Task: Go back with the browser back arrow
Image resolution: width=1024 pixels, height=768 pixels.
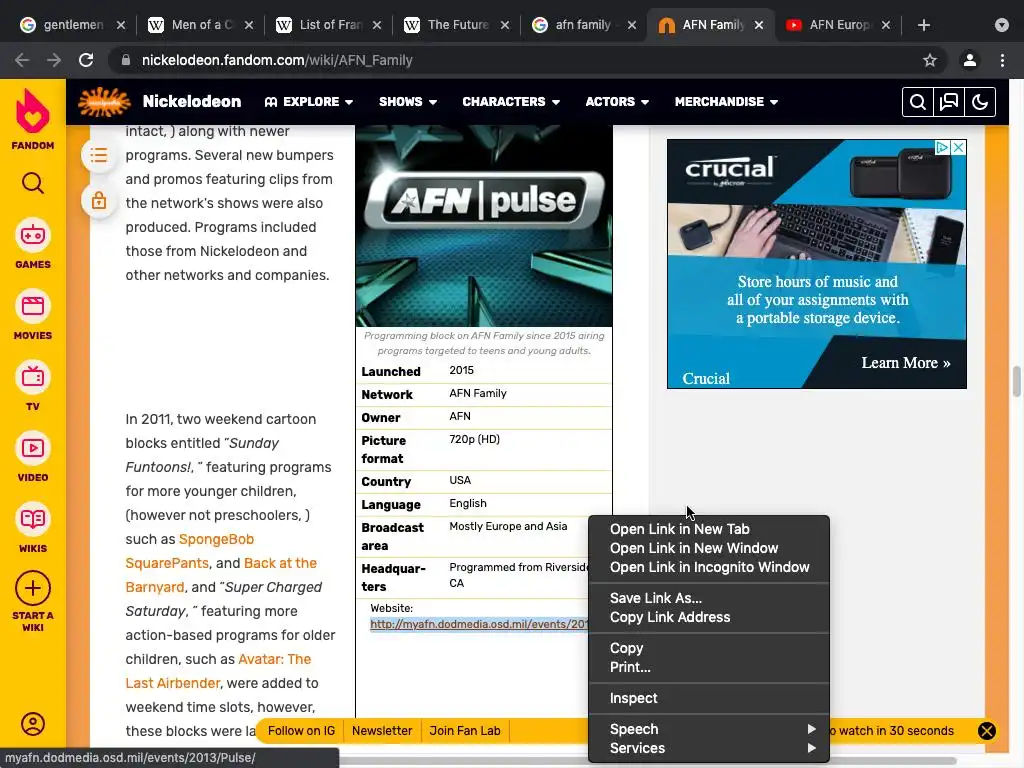Action: click(22, 60)
